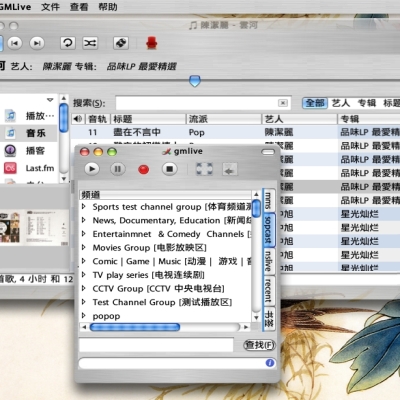
Task: Expand Test Channel Group
Action: 84,302
